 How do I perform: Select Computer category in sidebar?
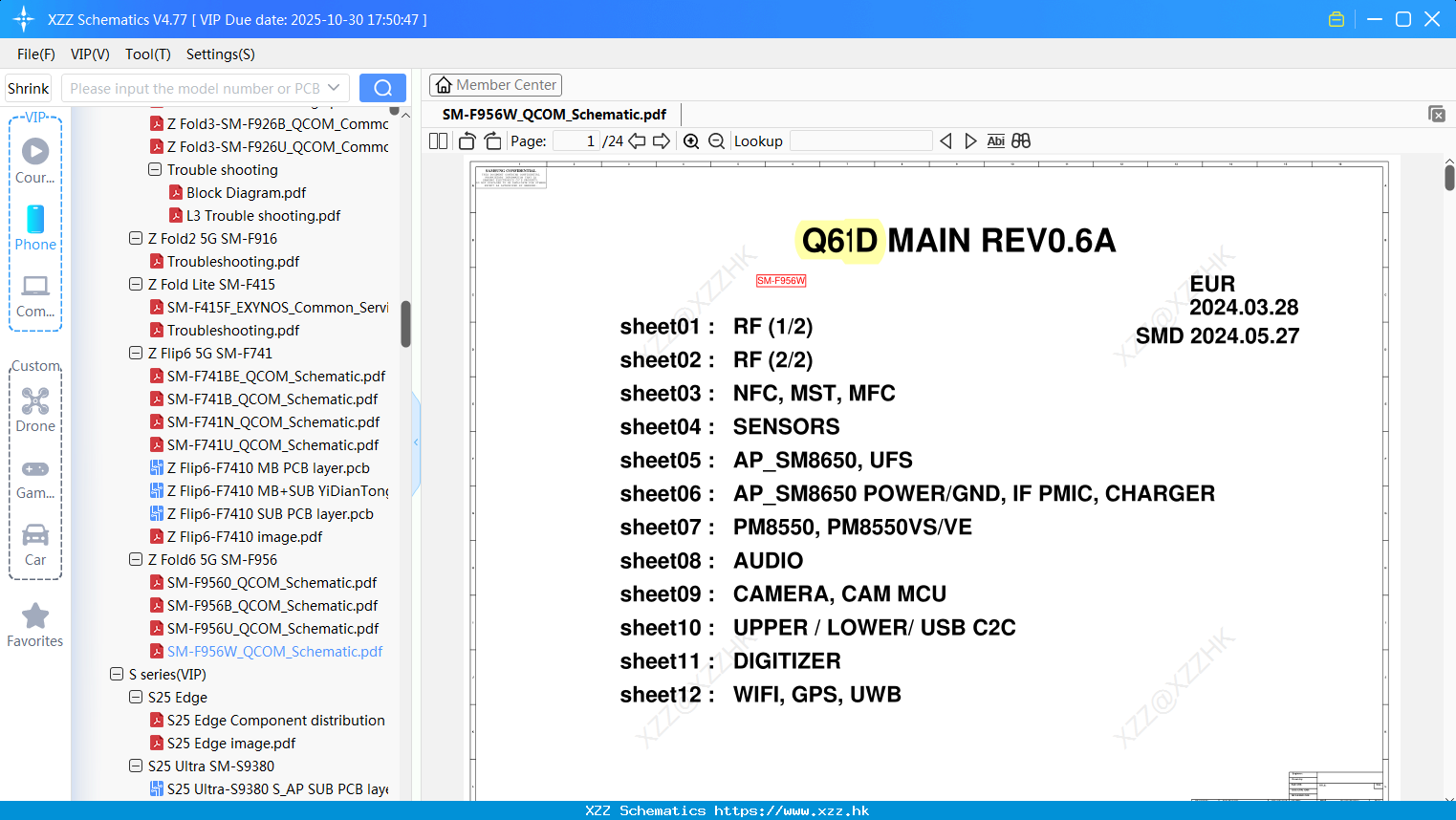pos(35,295)
